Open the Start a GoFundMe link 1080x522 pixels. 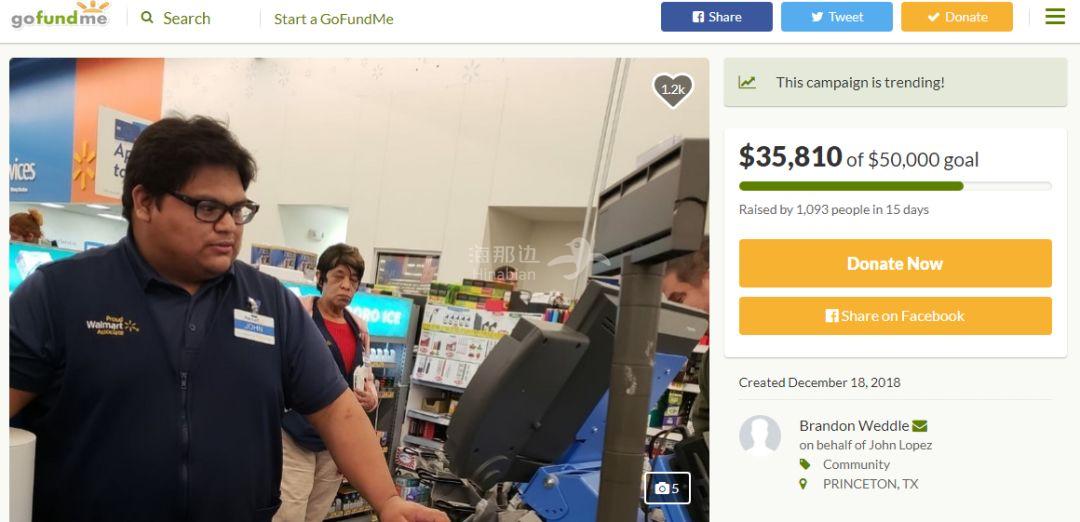(333, 19)
